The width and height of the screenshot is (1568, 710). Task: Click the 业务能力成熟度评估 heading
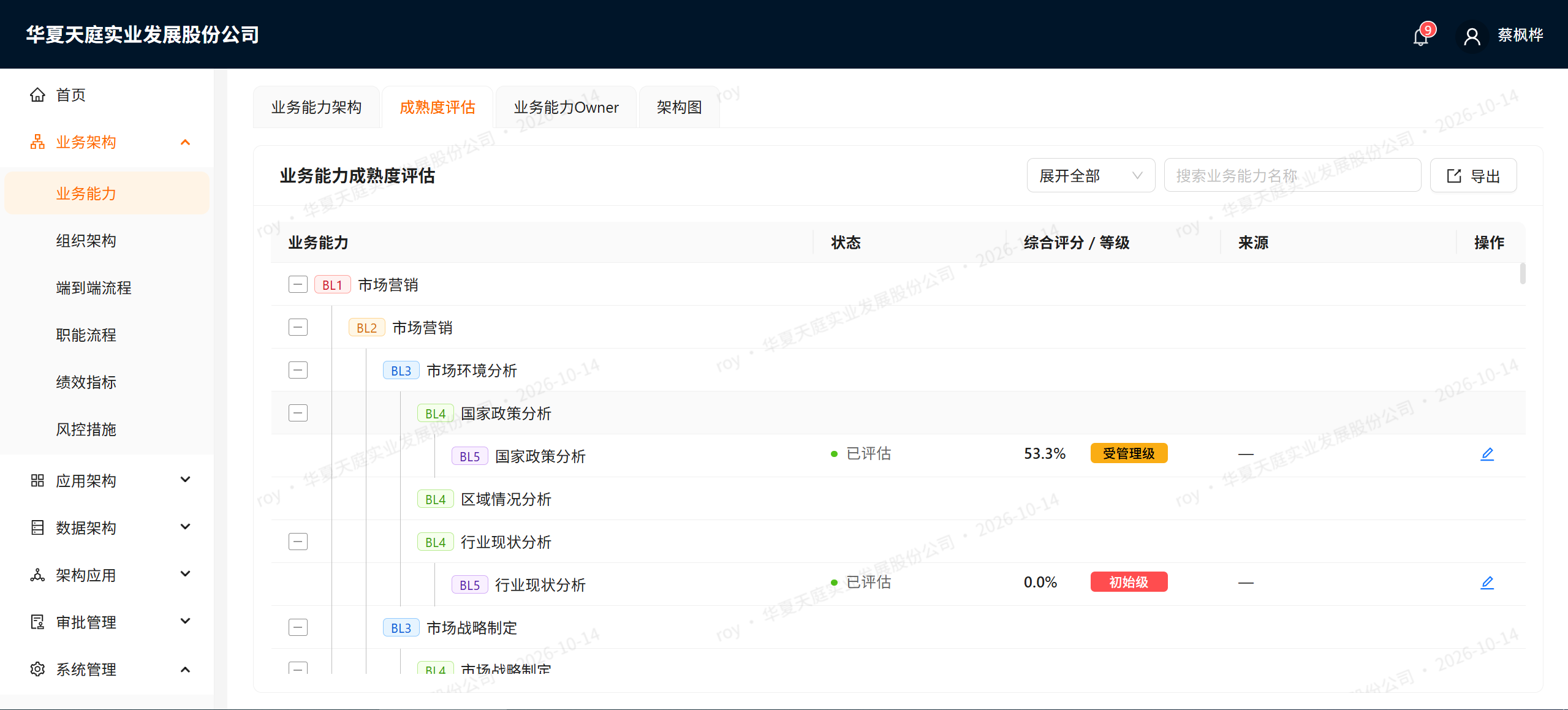click(357, 176)
